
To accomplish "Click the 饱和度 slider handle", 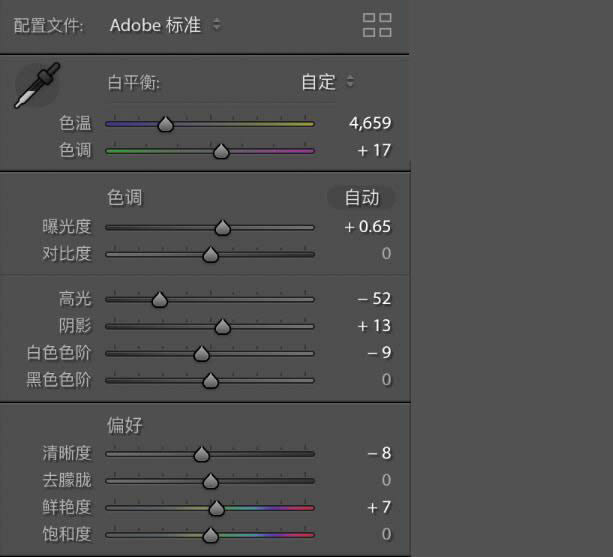I will [x=210, y=536].
